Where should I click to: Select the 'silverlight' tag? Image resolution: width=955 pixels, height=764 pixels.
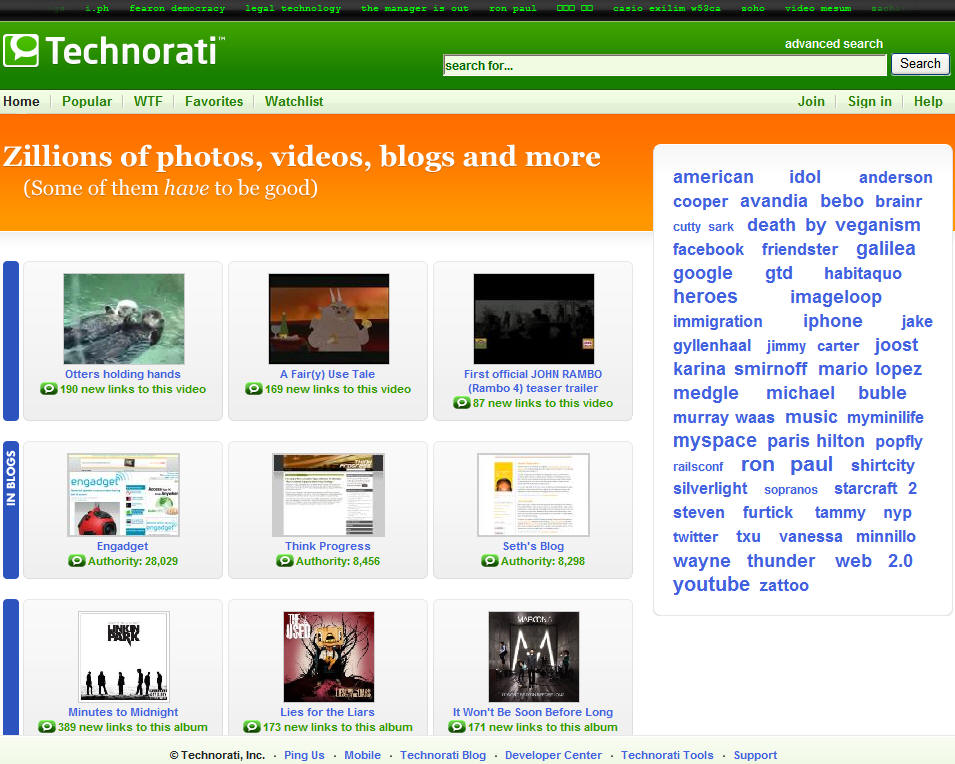pyautogui.click(x=710, y=489)
